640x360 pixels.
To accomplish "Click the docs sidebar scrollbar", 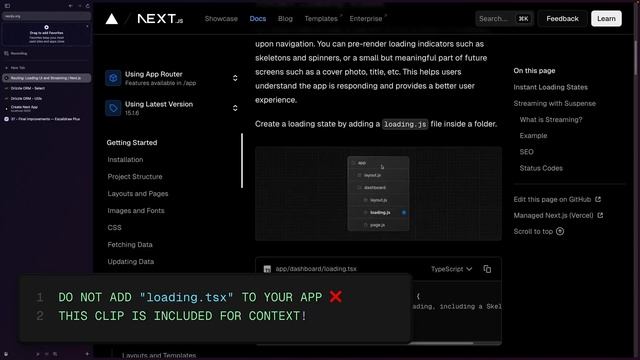I will tap(242, 160).
